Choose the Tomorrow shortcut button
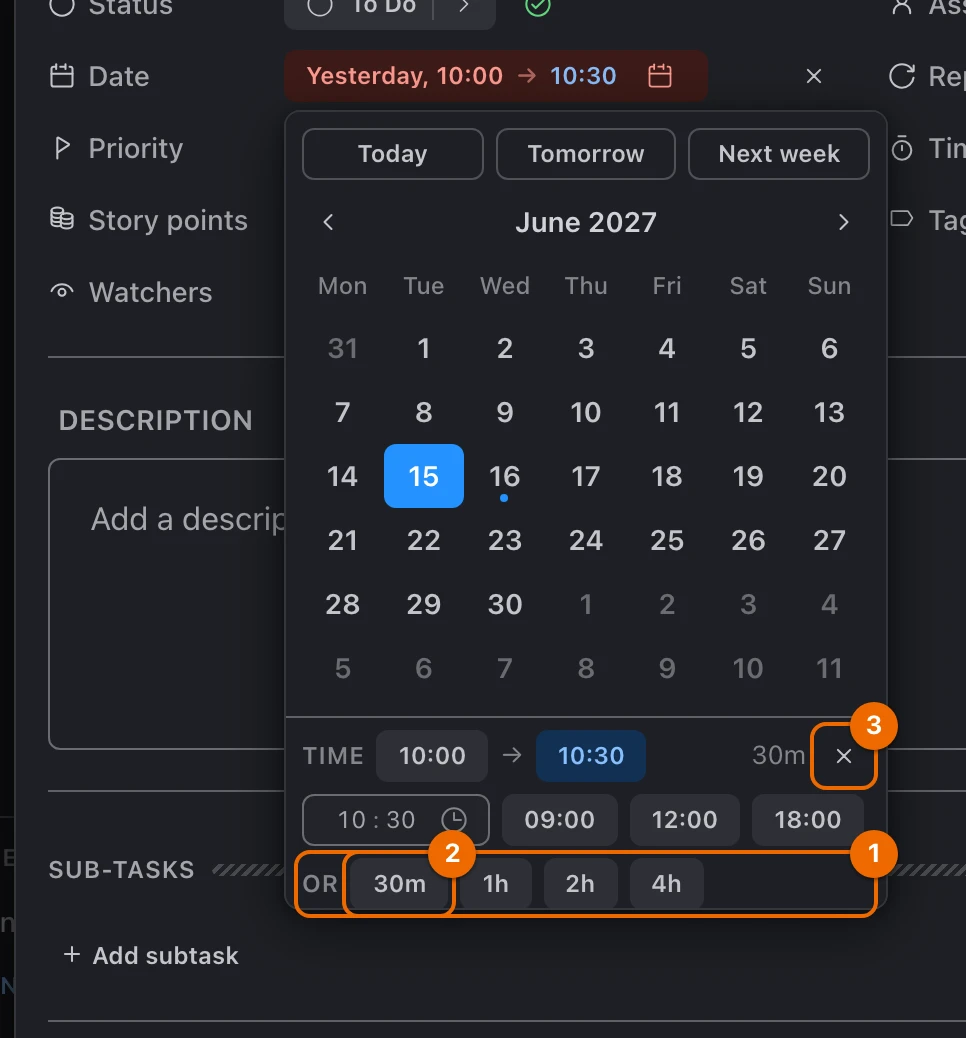The height and width of the screenshot is (1038, 966). (x=586, y=154)
